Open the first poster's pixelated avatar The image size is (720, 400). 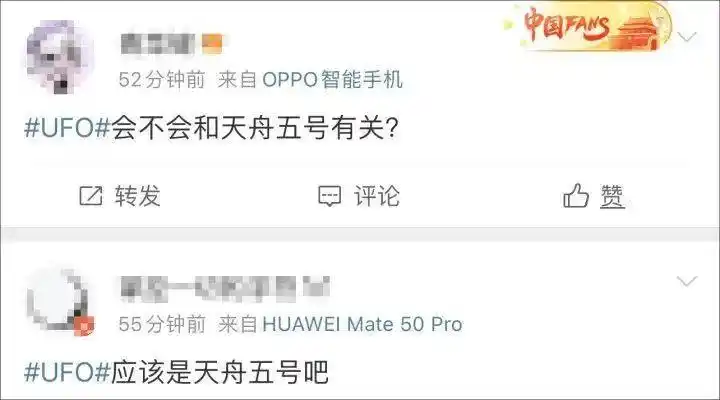pos(60,57)
